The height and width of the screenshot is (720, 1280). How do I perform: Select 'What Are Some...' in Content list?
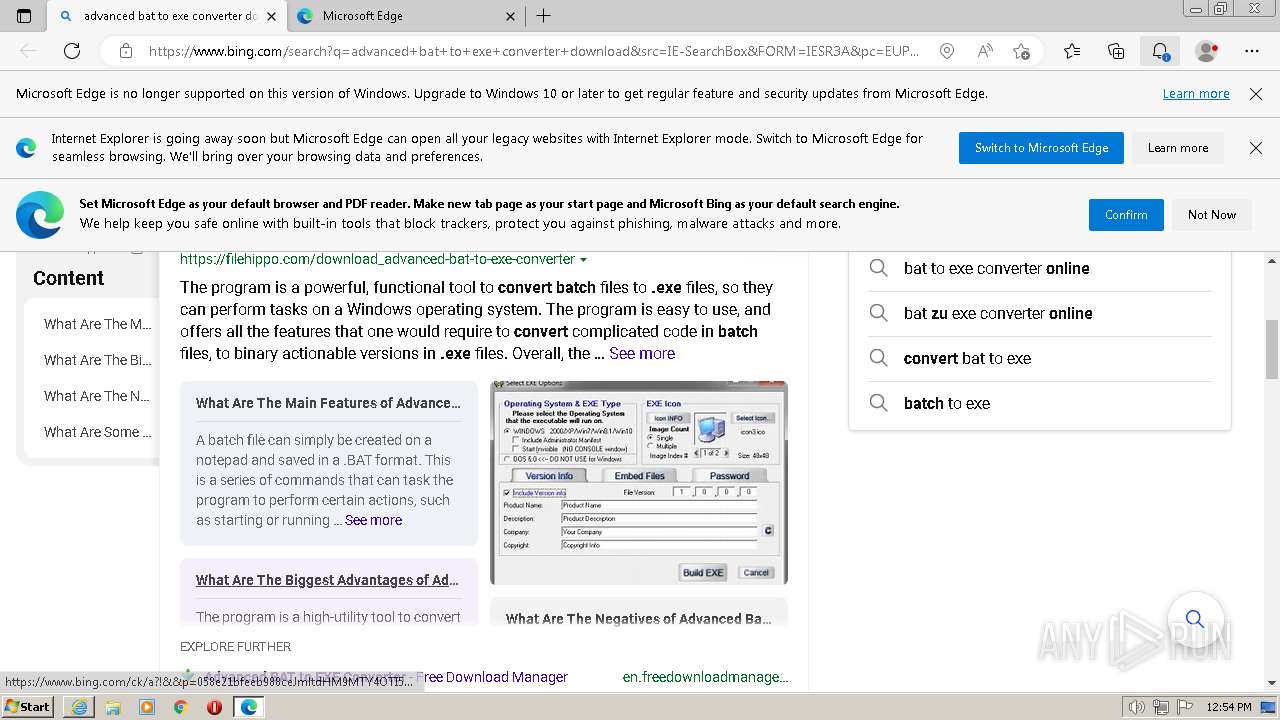(x=98, y=432)
